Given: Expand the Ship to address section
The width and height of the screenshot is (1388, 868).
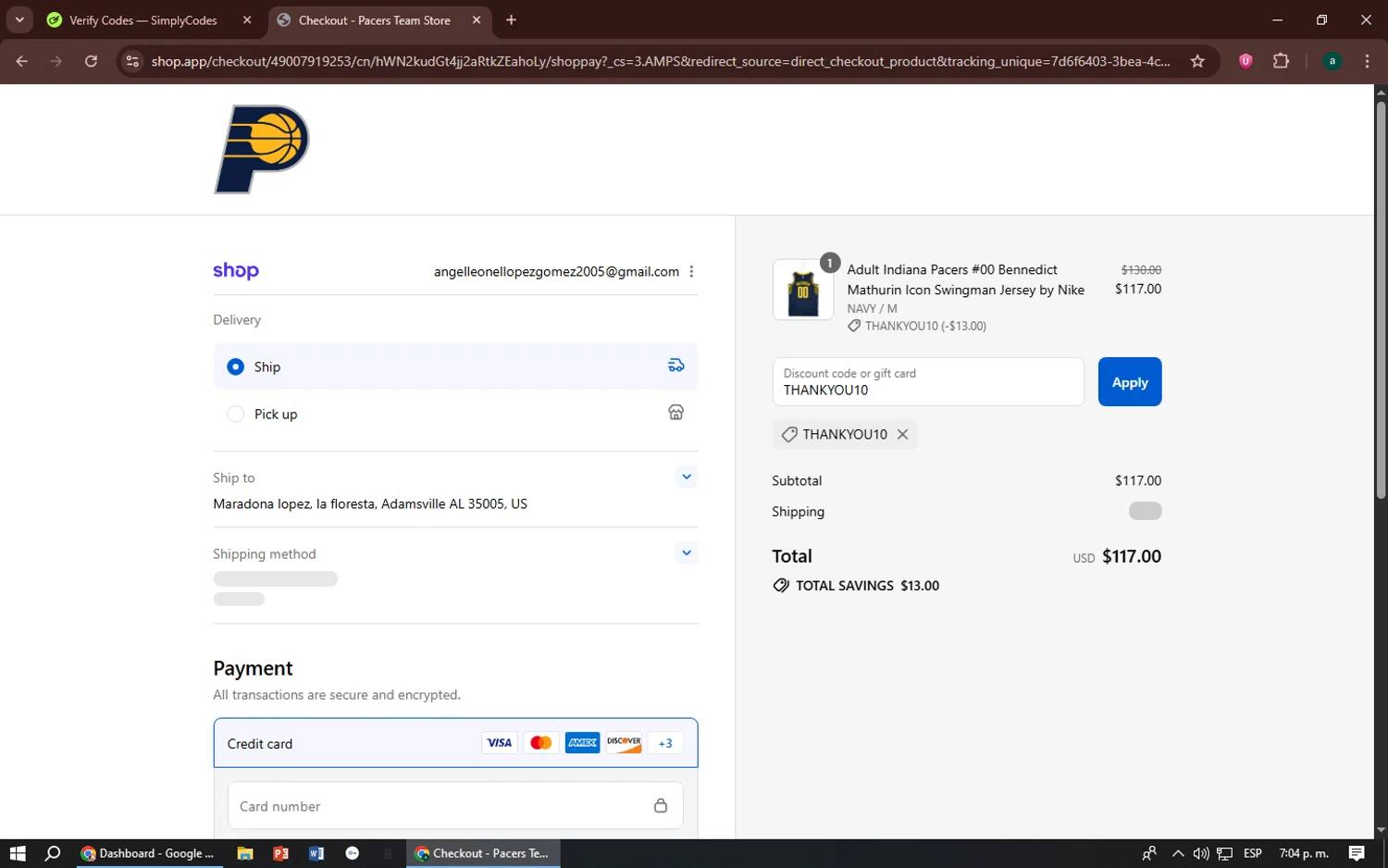Looking at the screenshot, I should (x=687, y=477).
